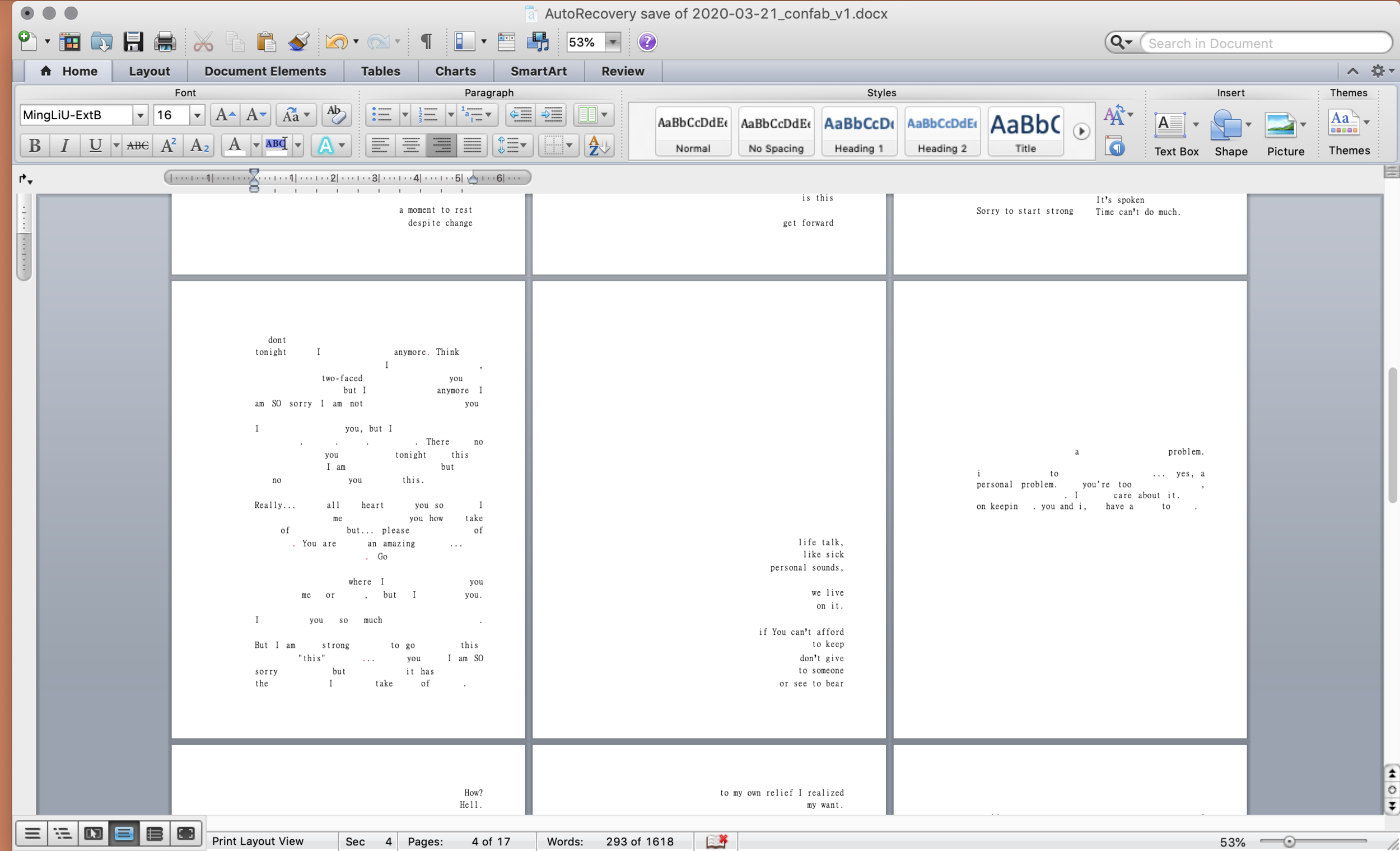
Task: Click the Increase Indent icon
Action: click(551, 115)
